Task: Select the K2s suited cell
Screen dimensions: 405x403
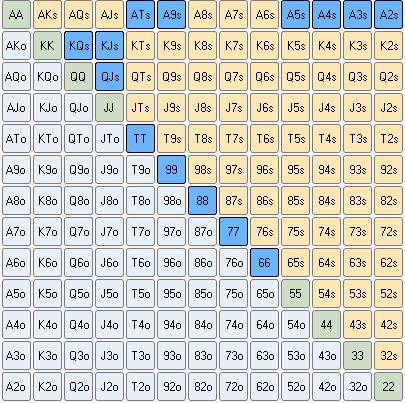Action: 388,45
